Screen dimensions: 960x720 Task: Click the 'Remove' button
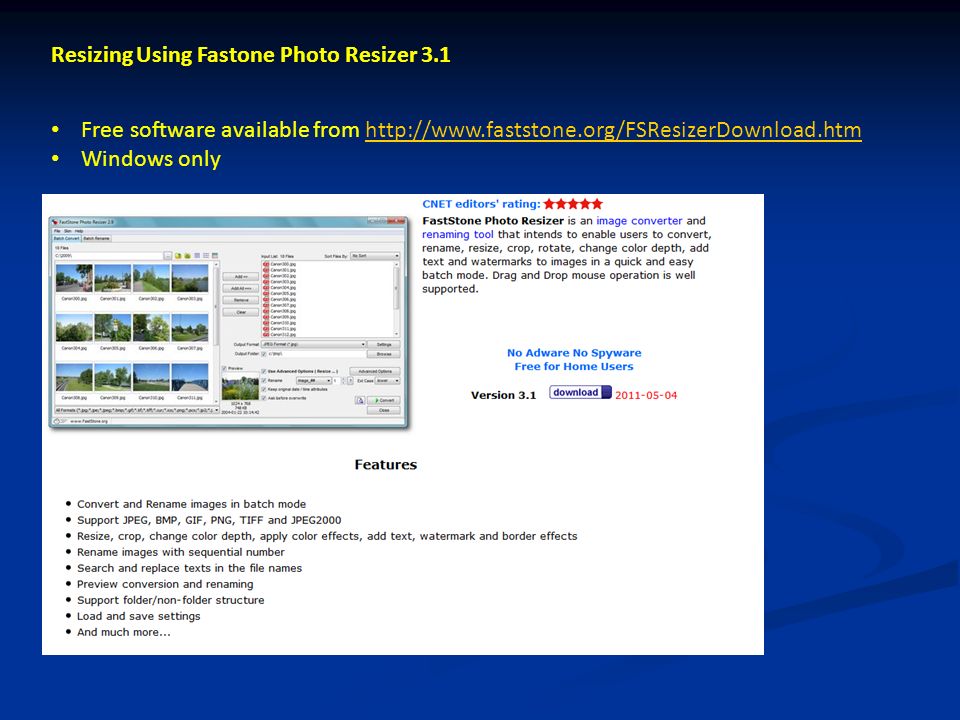pos(241,300)
